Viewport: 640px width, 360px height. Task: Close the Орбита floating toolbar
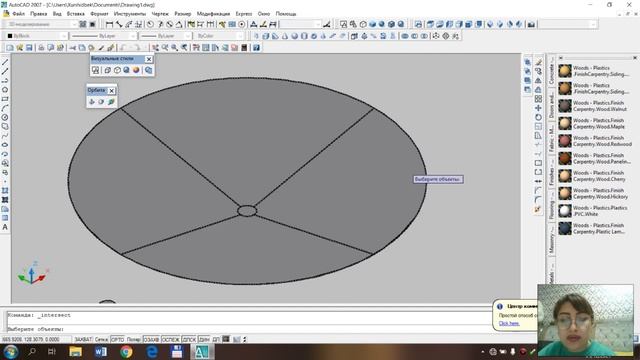click(x=111, y=91)
